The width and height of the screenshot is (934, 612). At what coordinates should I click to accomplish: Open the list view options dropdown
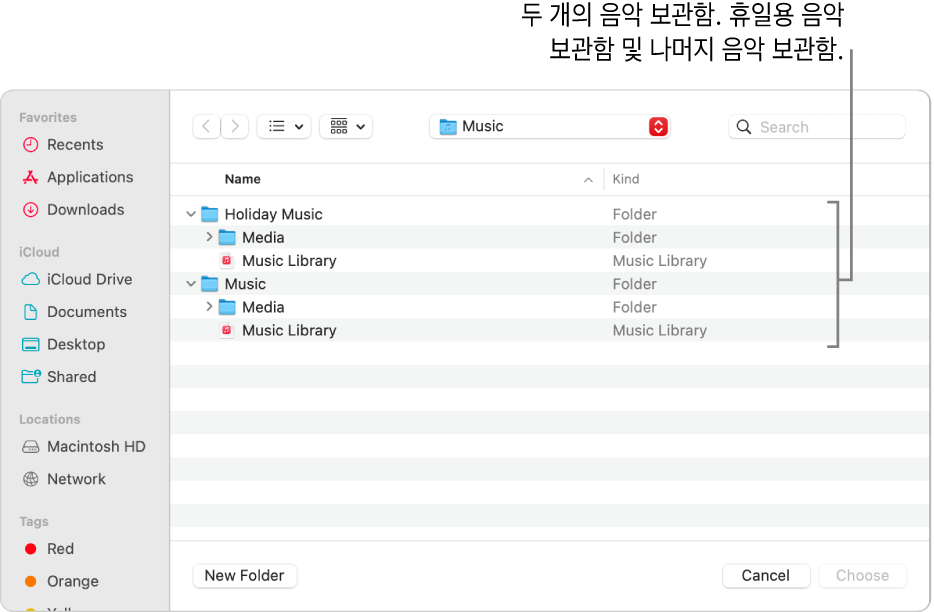(284, 126)
